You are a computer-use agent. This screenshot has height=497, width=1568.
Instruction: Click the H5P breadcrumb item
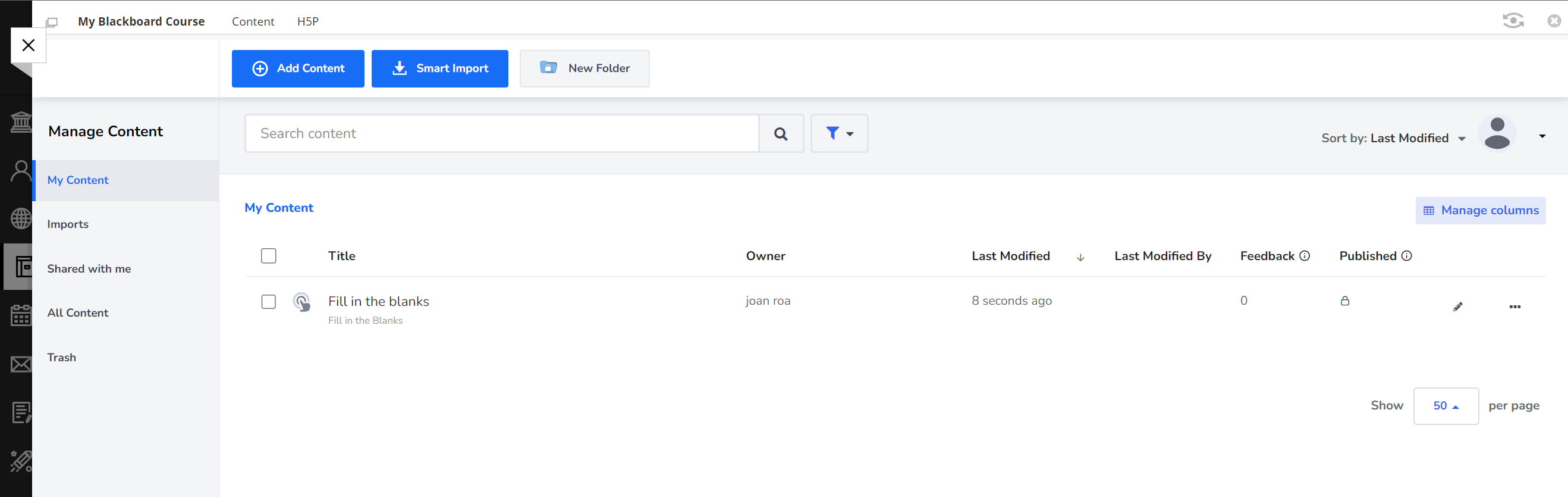(x=308, y=21)
